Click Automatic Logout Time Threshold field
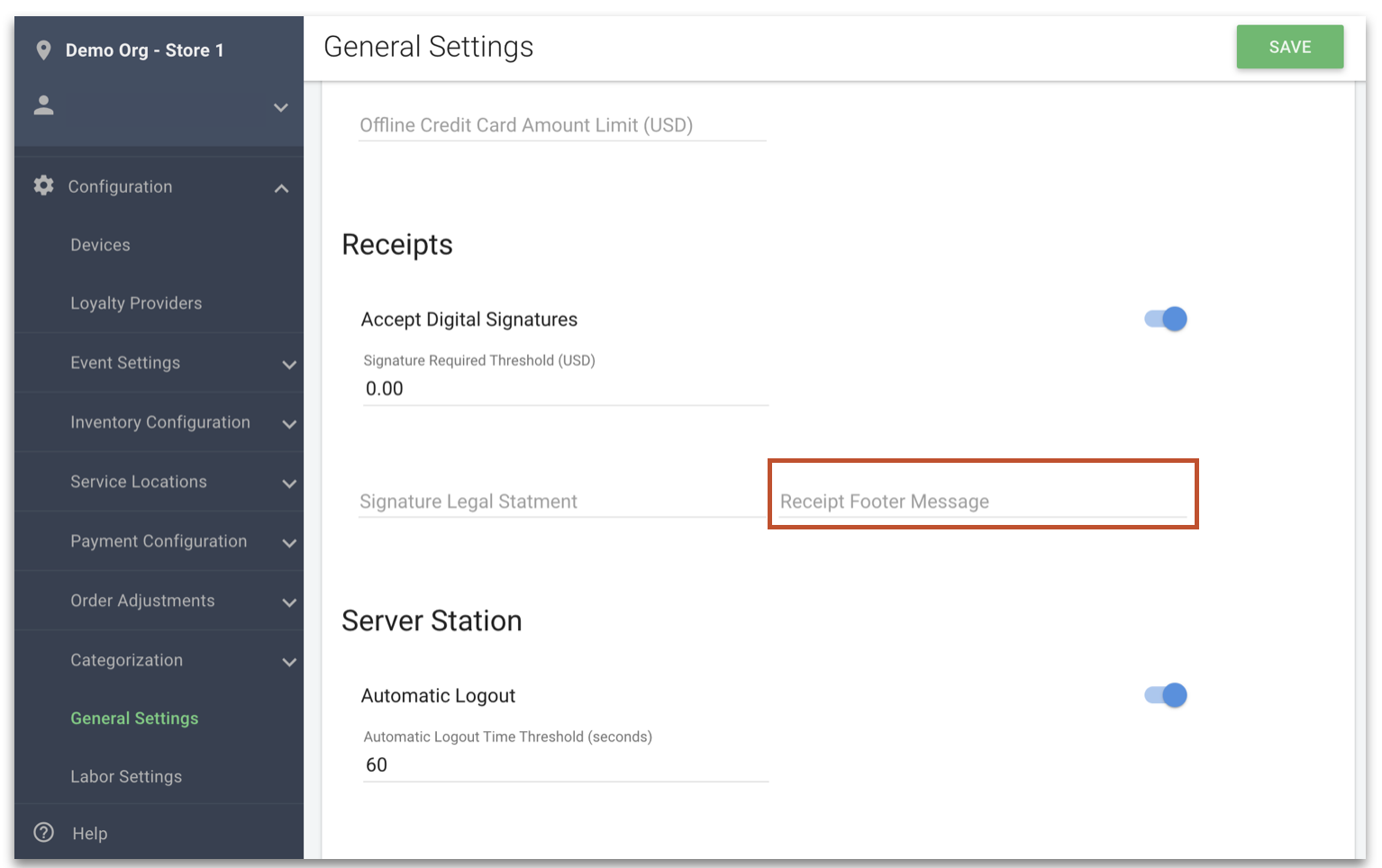Screen dimensions: 1382x868 point(566,765)
